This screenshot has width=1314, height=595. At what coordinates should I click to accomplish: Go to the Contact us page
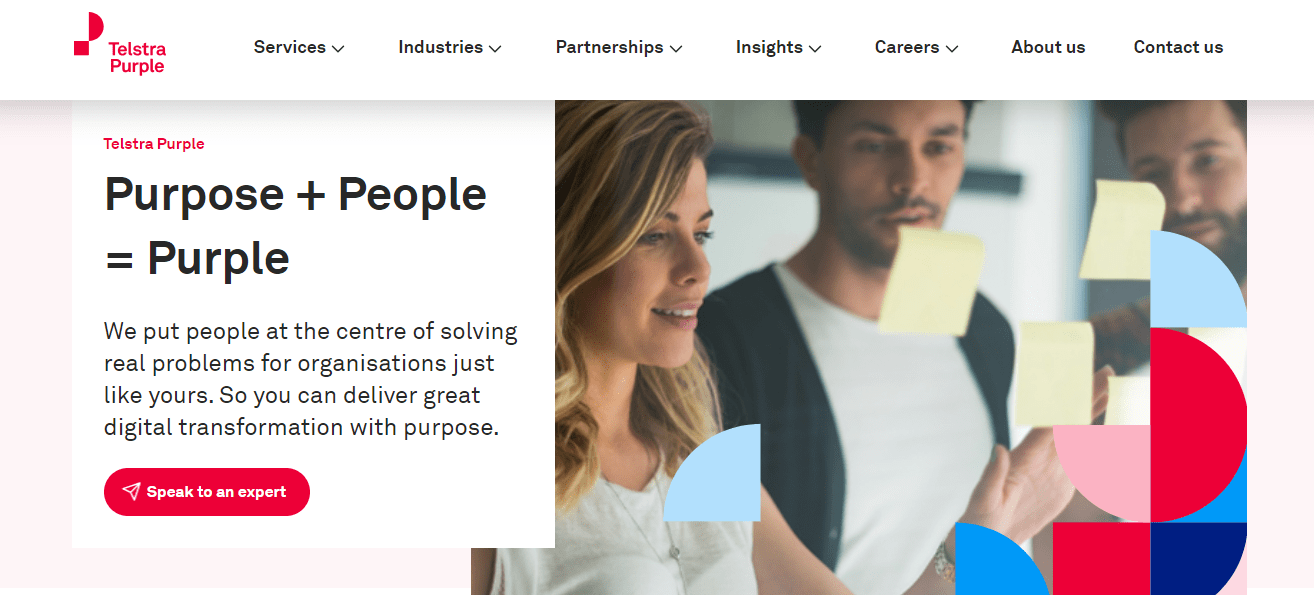pos(1178,47)
